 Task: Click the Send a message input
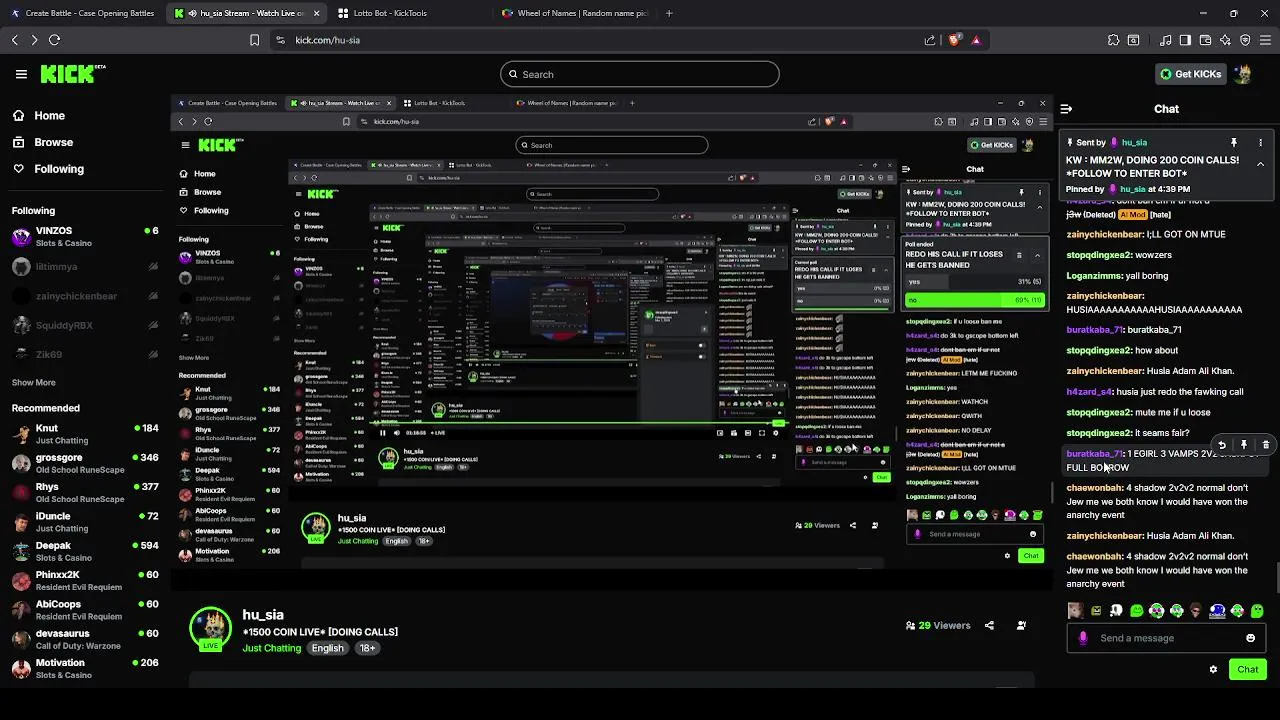pos(1166,638)
